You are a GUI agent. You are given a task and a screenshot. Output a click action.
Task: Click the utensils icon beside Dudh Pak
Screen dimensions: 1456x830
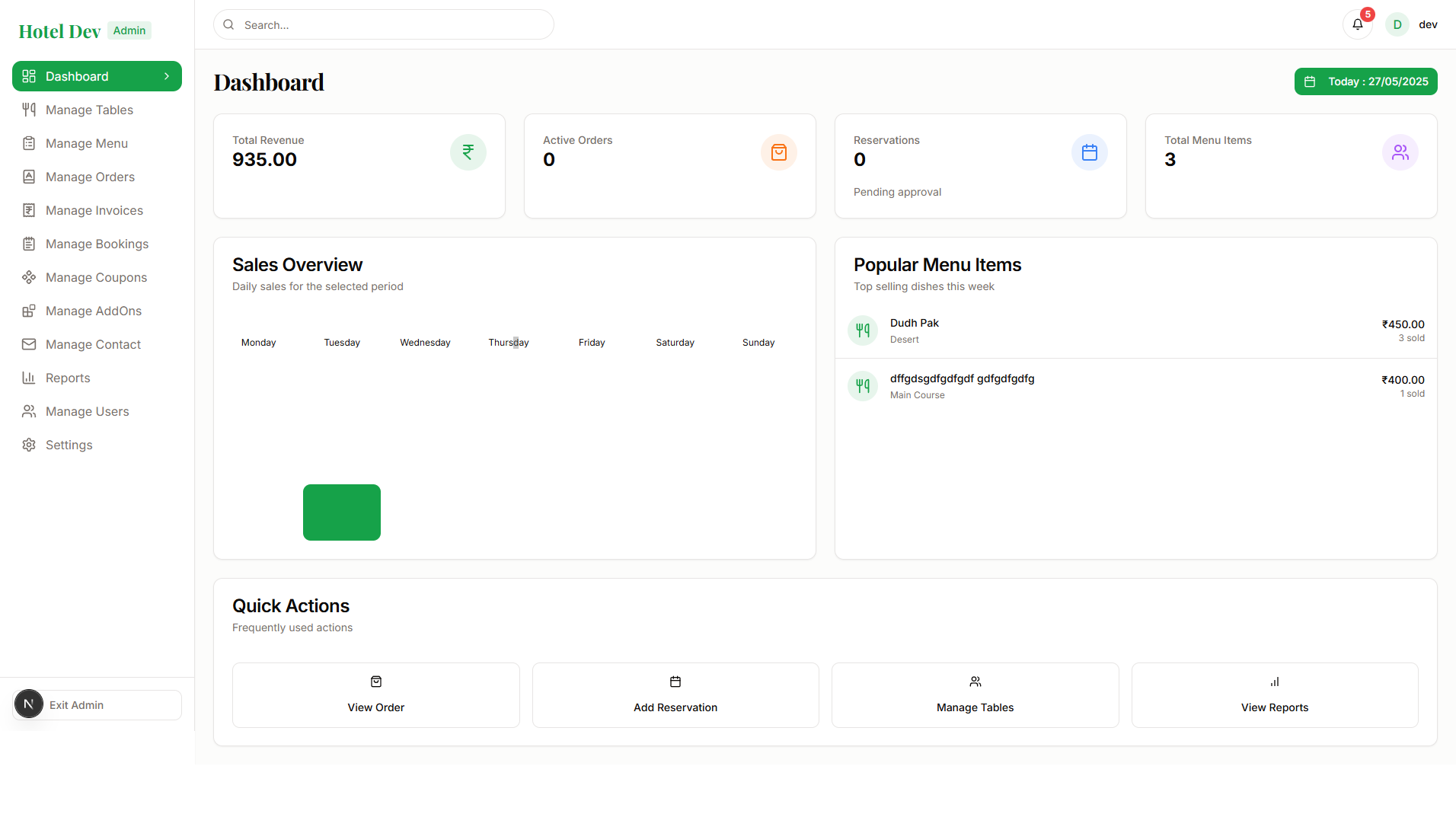point(863,330)
